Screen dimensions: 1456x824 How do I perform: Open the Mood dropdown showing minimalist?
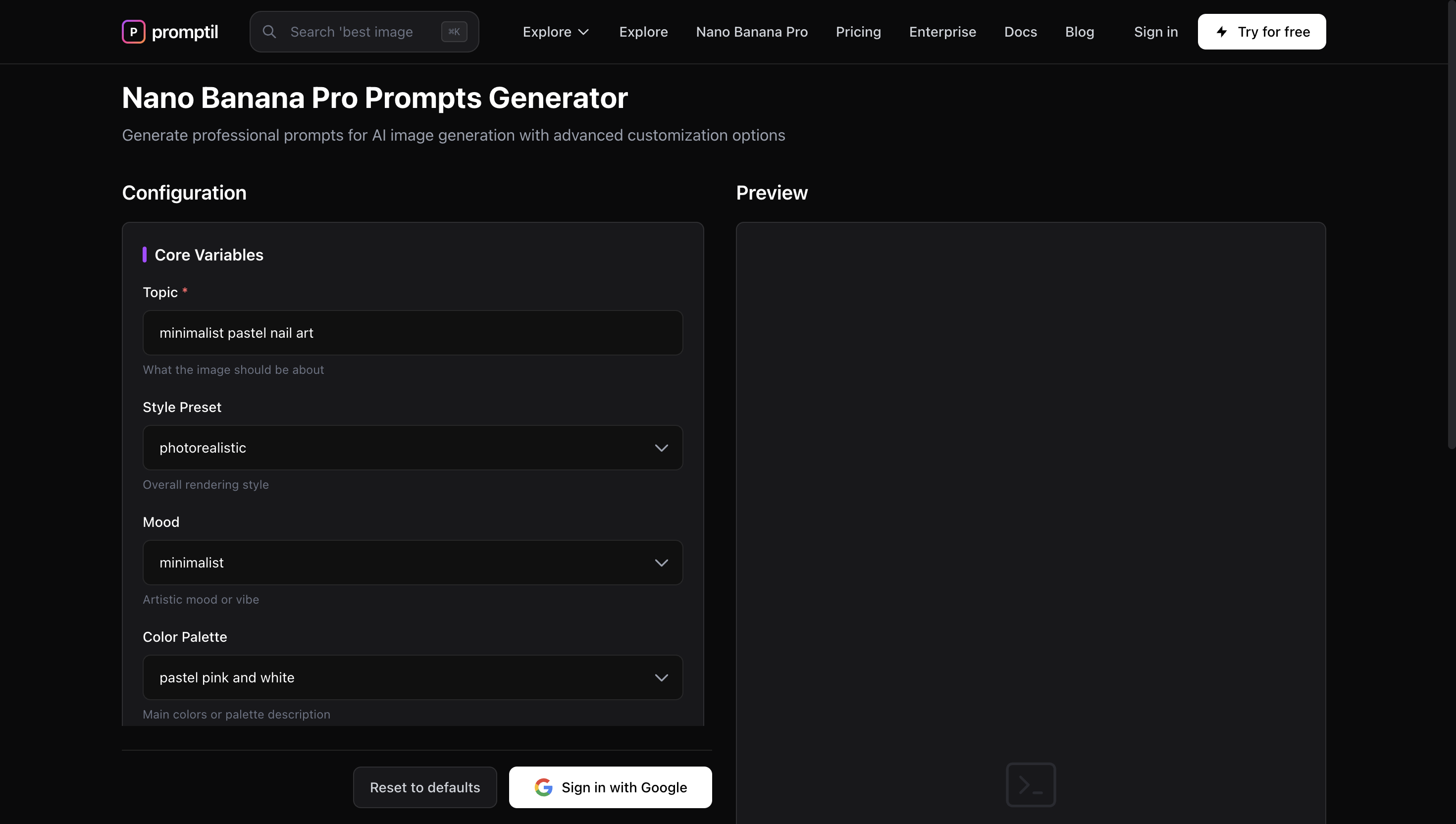pyautogui.click(x=413, y=562)
